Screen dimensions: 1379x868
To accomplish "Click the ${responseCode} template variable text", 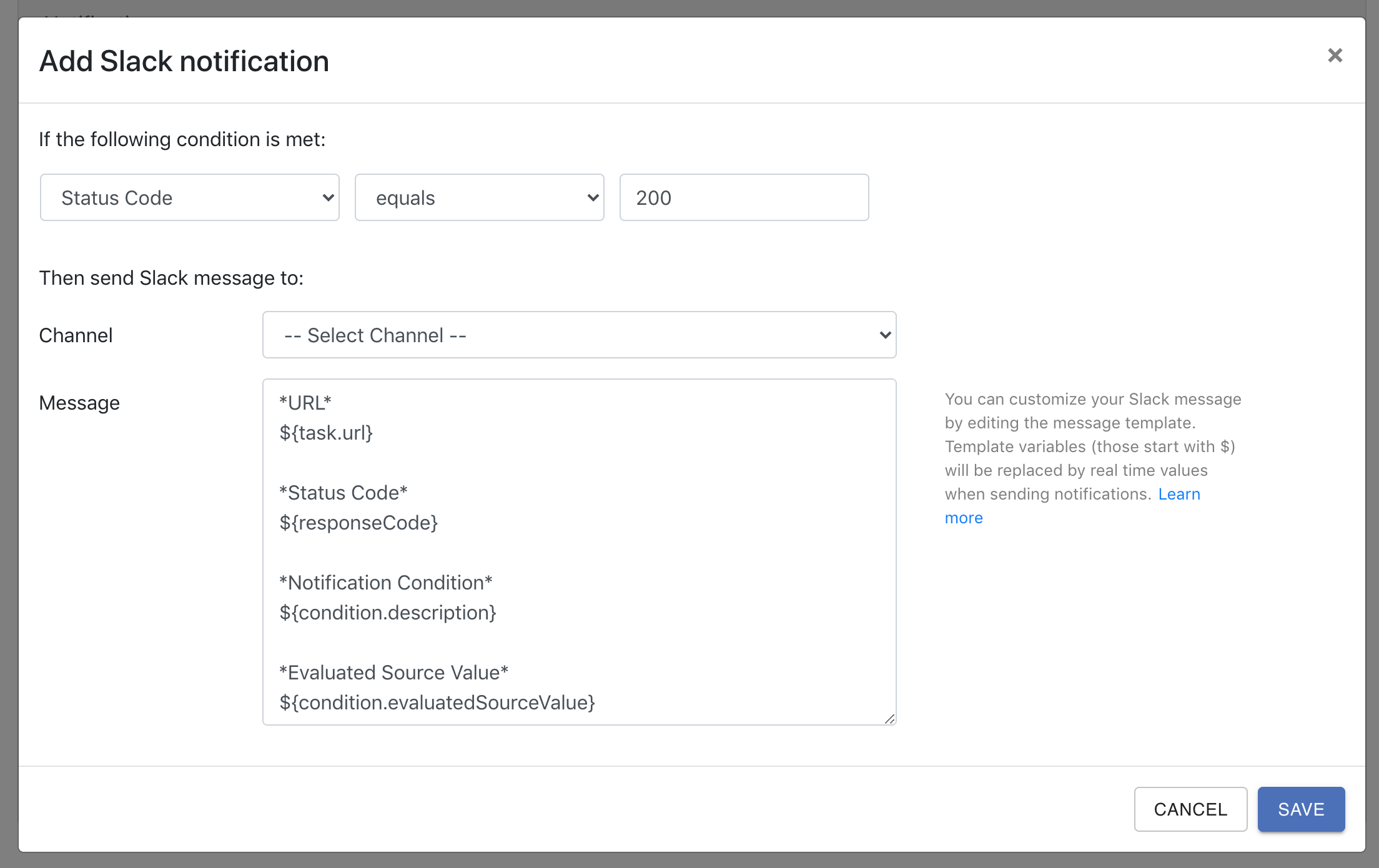I will 358,523.
